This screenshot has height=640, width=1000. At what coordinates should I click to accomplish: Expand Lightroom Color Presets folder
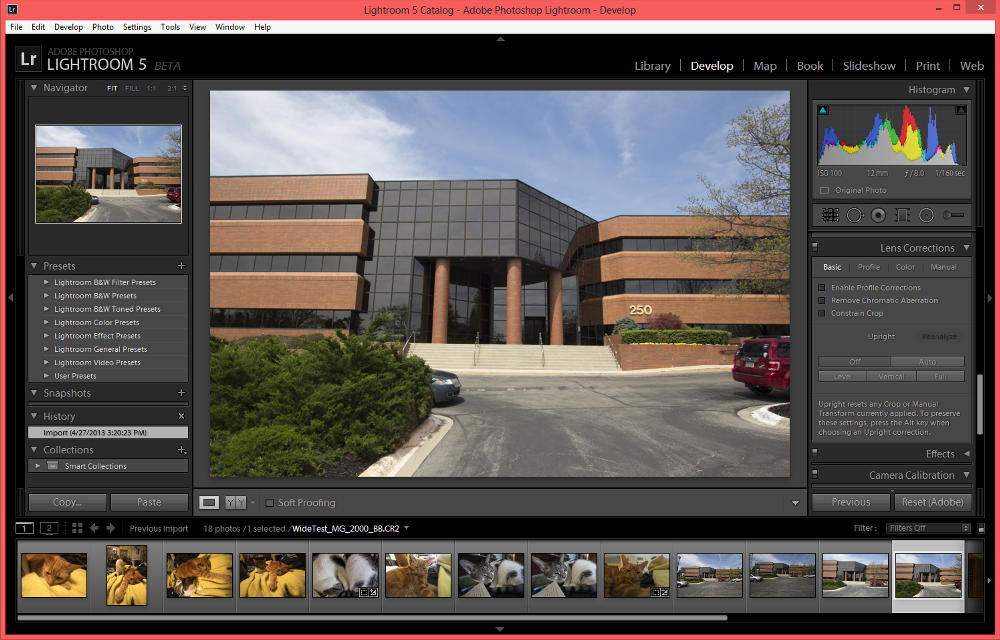[x=46, y=323]
